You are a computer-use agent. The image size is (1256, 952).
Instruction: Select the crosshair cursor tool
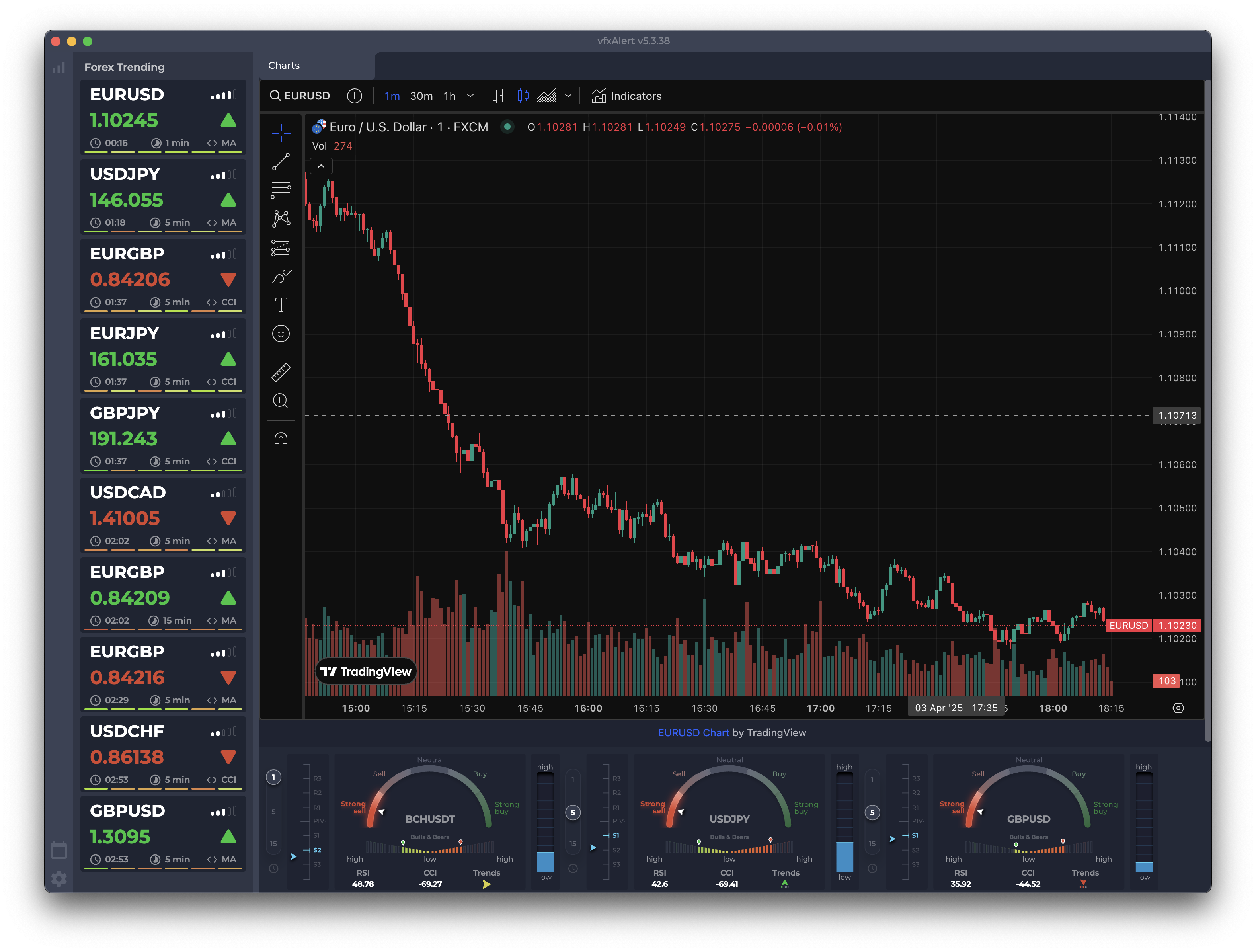281,133
